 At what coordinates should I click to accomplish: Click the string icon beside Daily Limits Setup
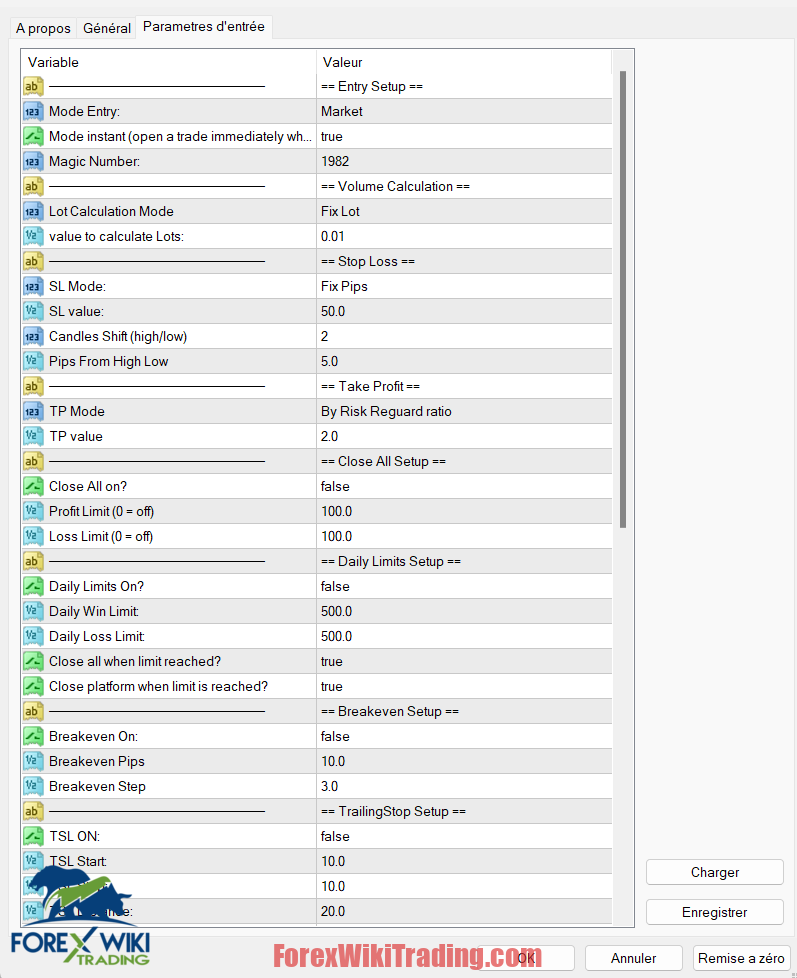point(33,561)
